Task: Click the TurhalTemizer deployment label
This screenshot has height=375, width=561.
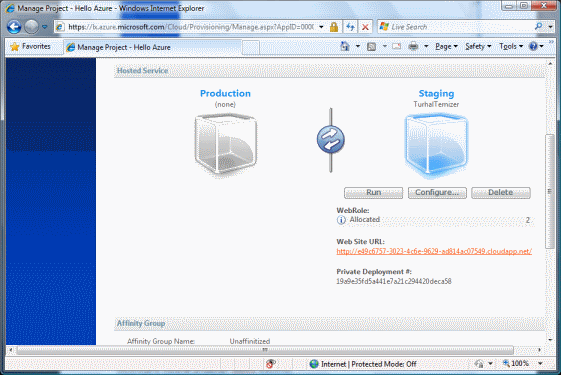Action: (436, 104)
